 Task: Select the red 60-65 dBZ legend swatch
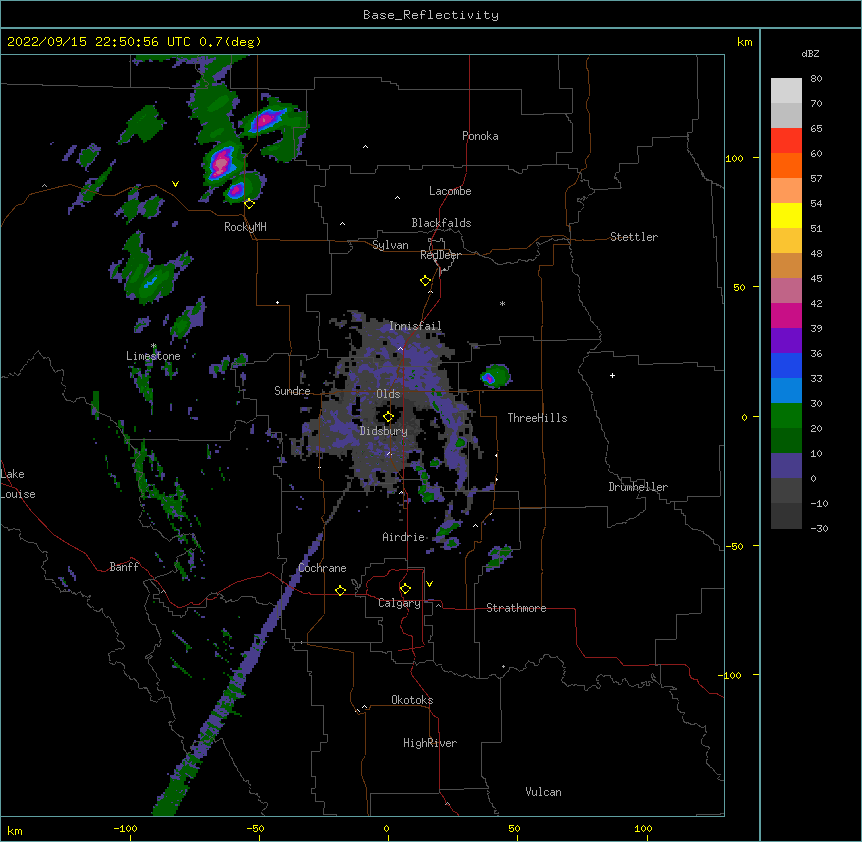click(786, 140)
